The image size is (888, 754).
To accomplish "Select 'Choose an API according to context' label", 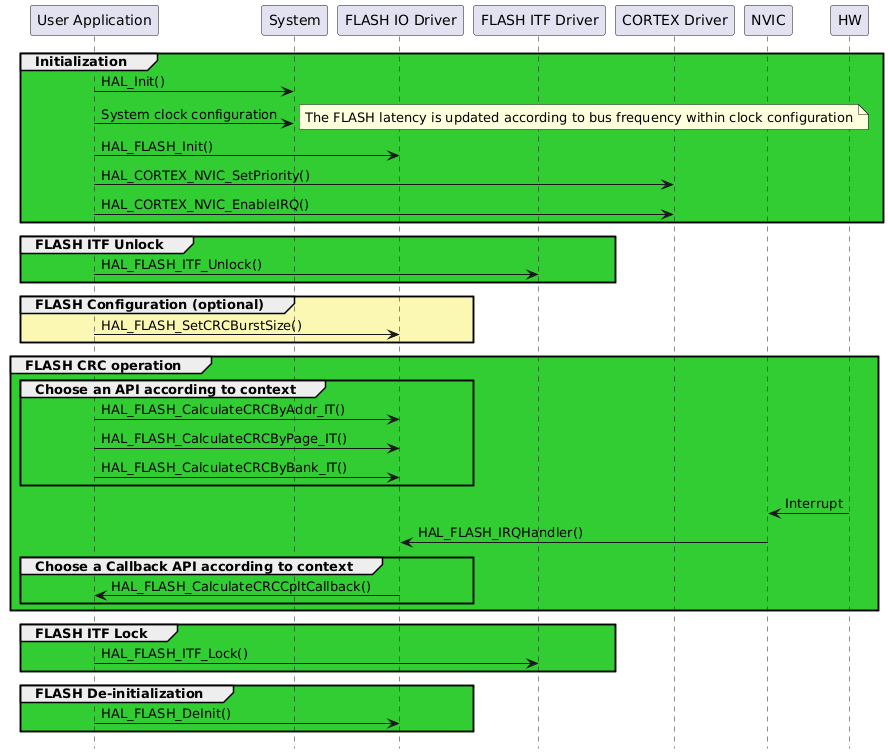I will pyautogui.click(x=165, y=390).
